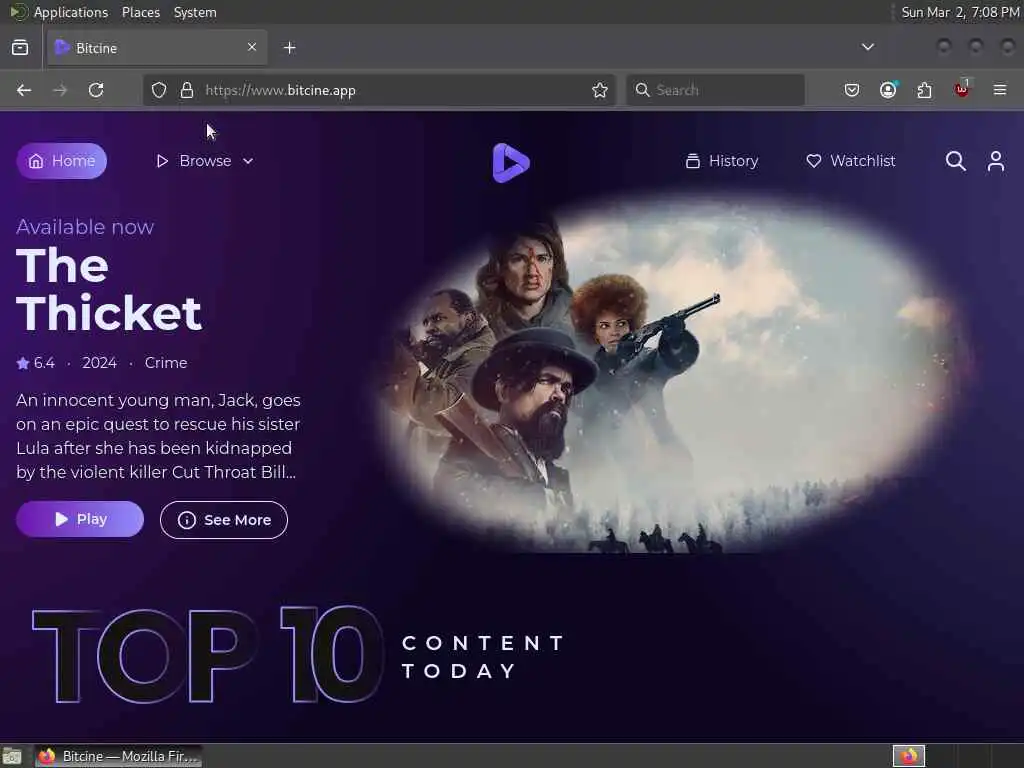Go back using the browser back arrow
Viewport: 1024px width, 768px height.
coord(24,90)
